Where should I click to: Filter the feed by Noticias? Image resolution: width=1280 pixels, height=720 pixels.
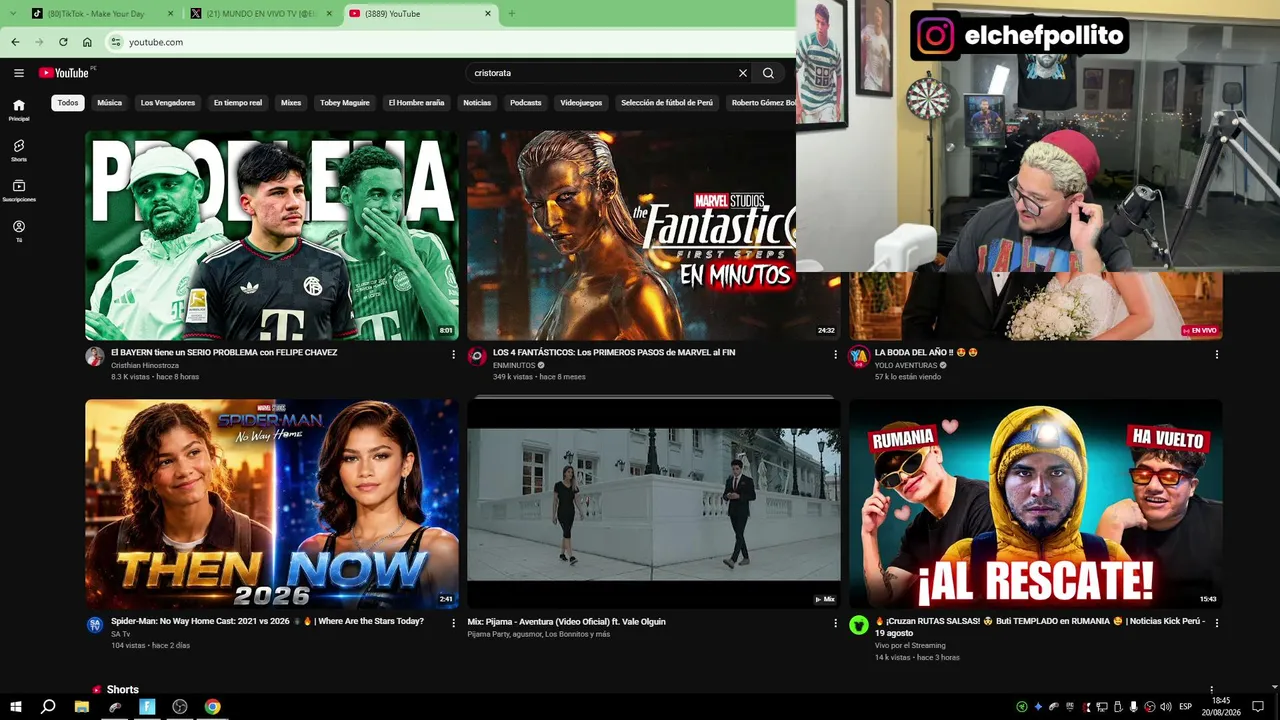tap(477, 103)
